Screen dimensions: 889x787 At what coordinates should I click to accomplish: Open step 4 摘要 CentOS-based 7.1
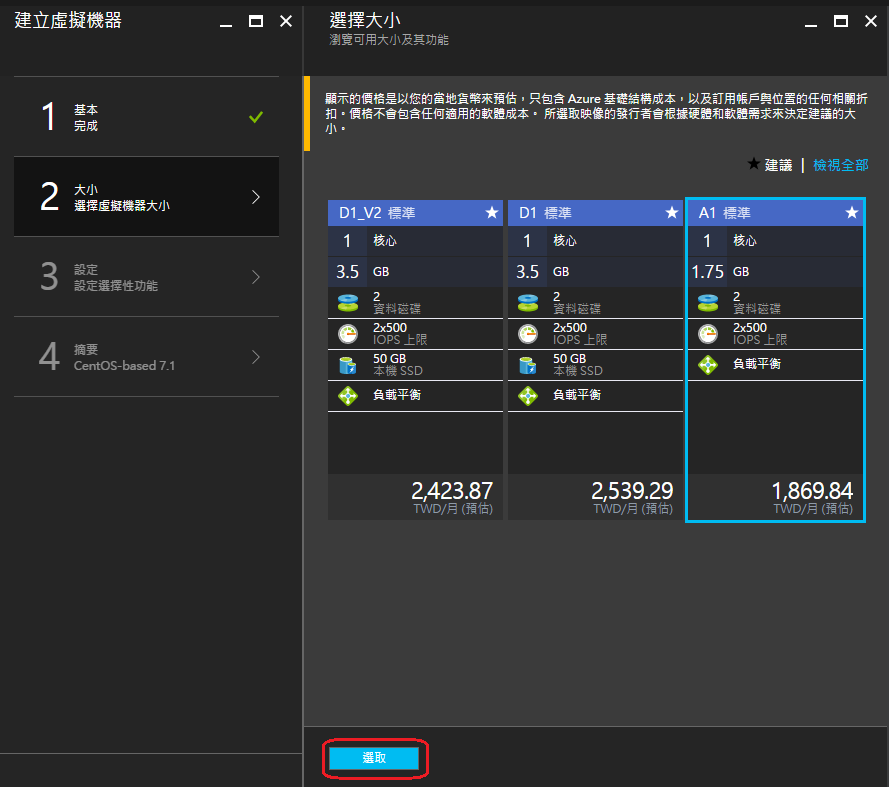(x=146, y=357)
